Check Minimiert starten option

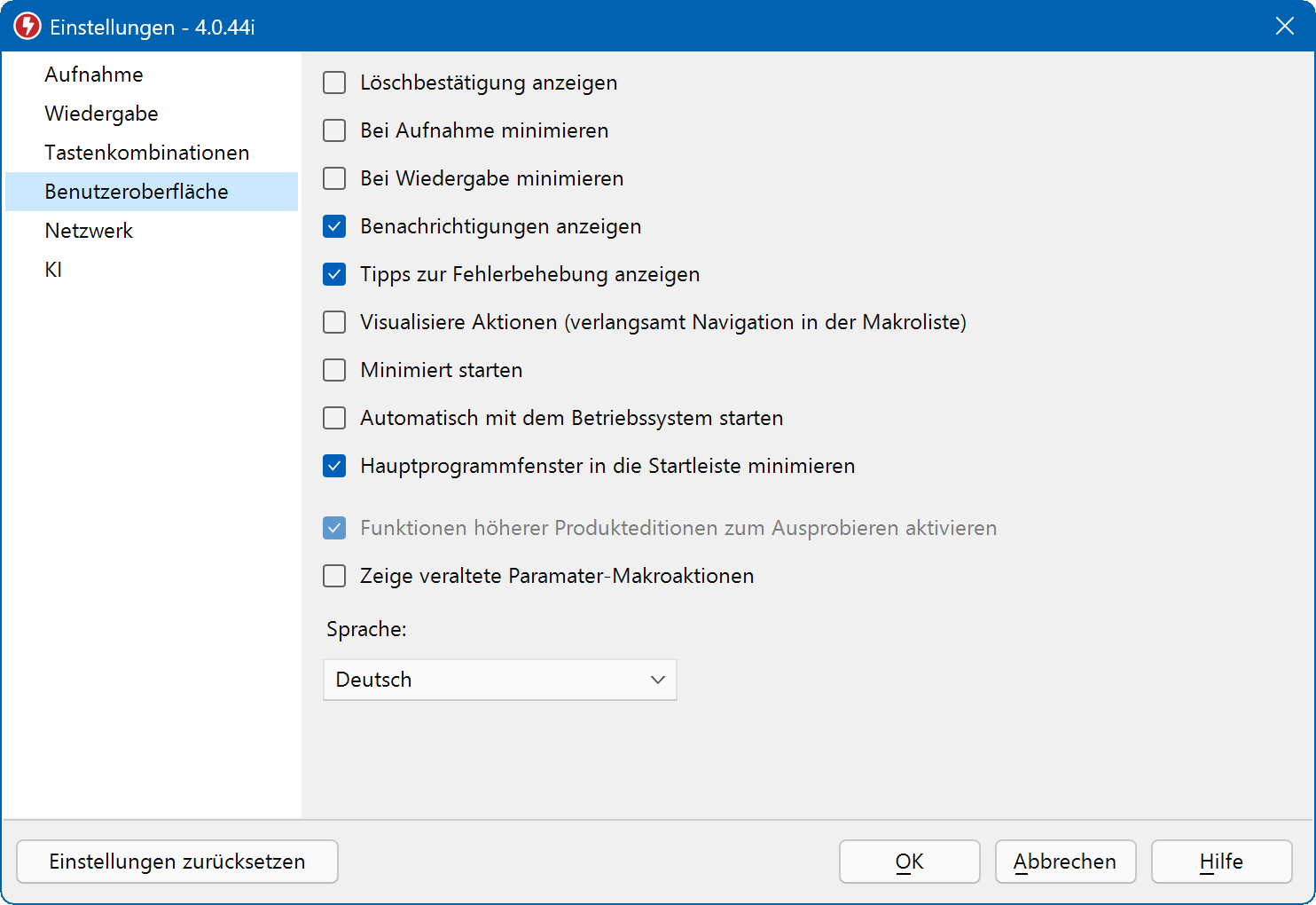tap(334, 370)
